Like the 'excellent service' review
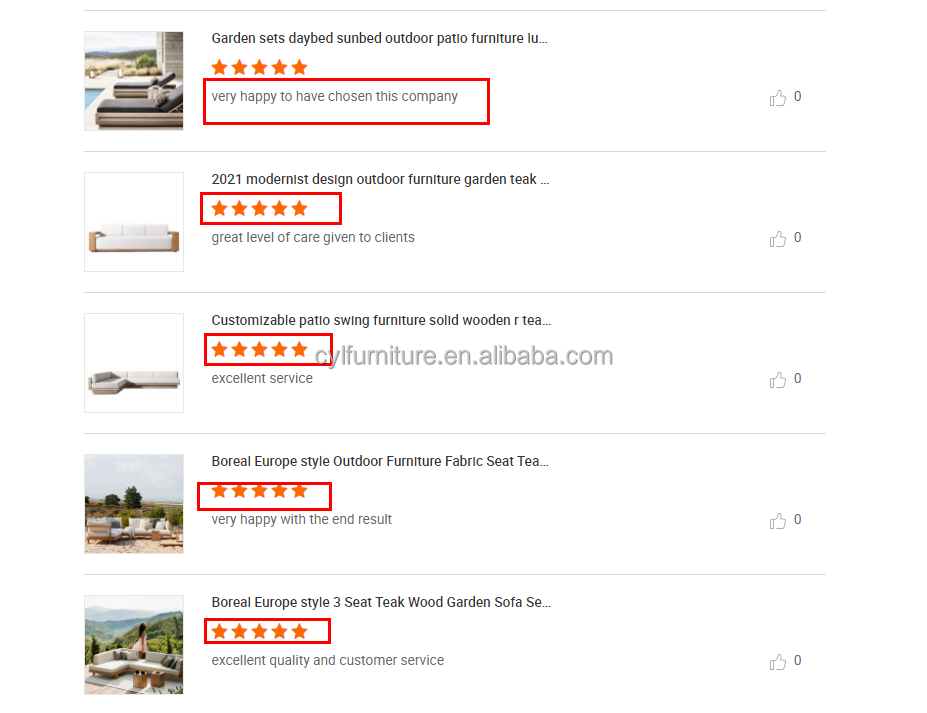The height and width of the screenshot is (713, 927). click(778, 380)
